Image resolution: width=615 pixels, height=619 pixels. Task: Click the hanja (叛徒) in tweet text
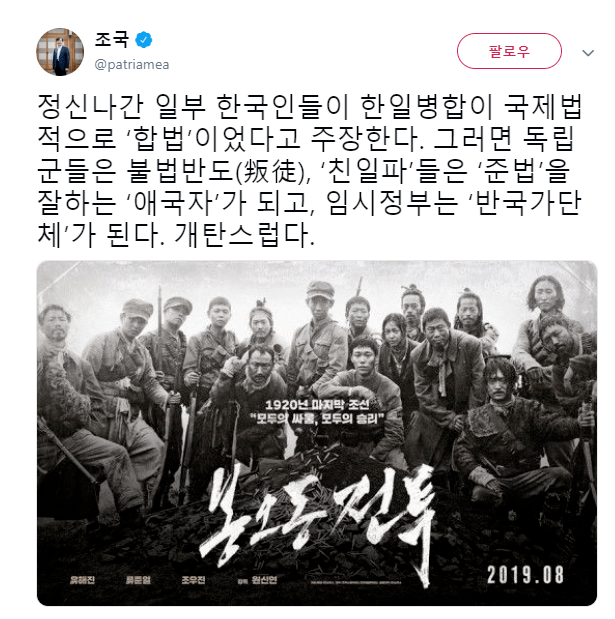point(273,172)
